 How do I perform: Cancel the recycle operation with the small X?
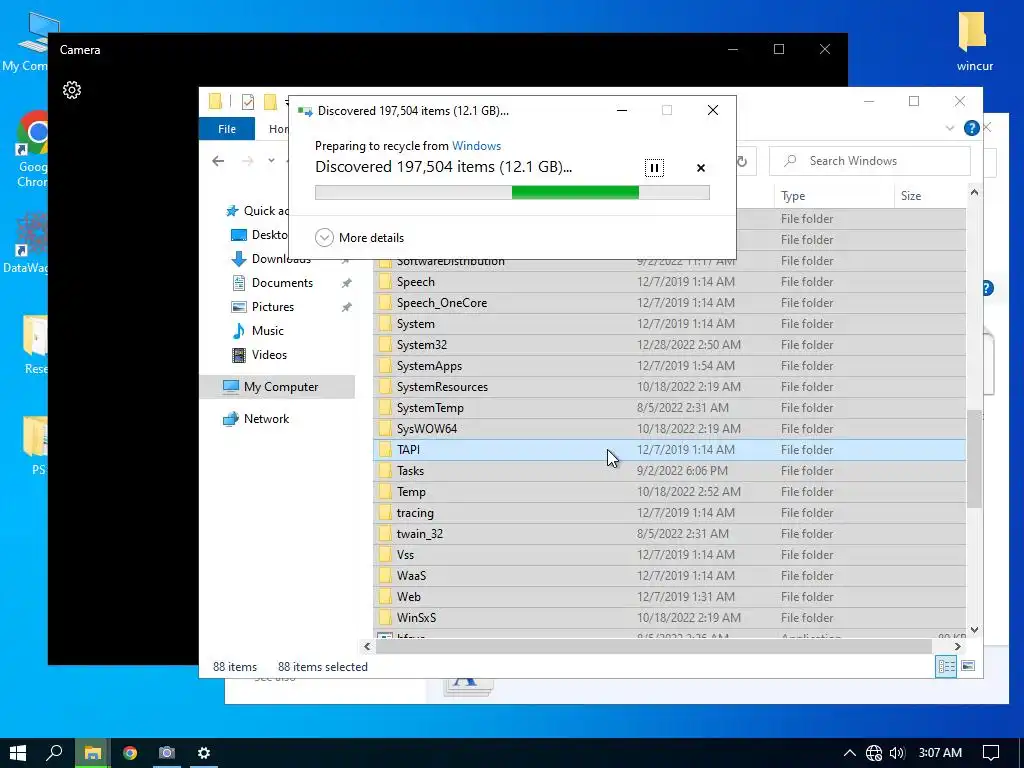click(x=701, y=168)
